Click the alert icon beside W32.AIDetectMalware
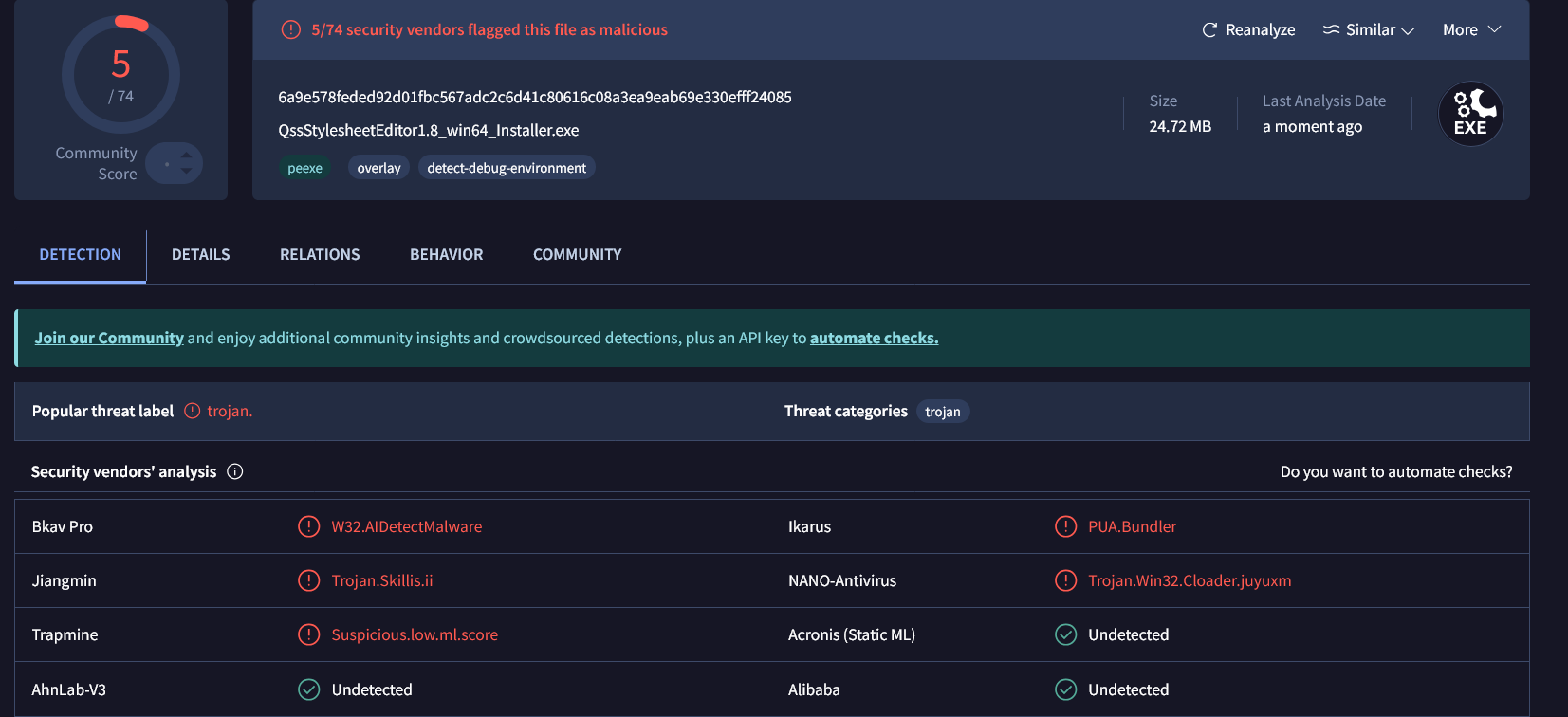 (309, 526)
